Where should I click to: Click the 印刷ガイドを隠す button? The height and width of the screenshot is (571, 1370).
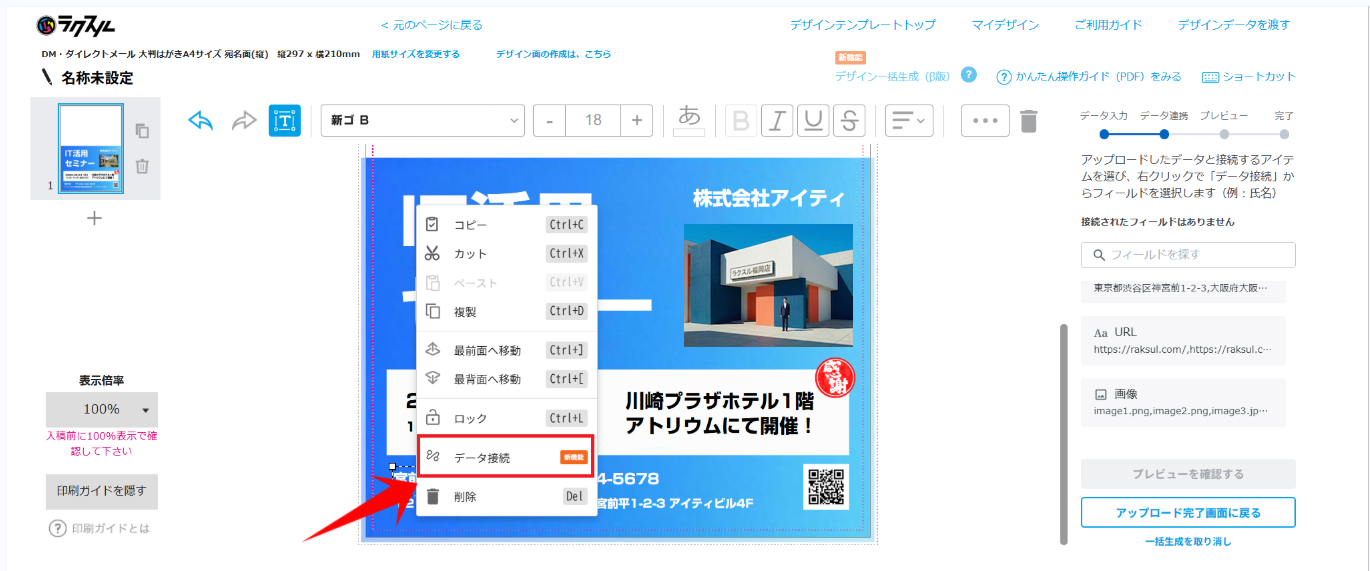coord(102,491)
